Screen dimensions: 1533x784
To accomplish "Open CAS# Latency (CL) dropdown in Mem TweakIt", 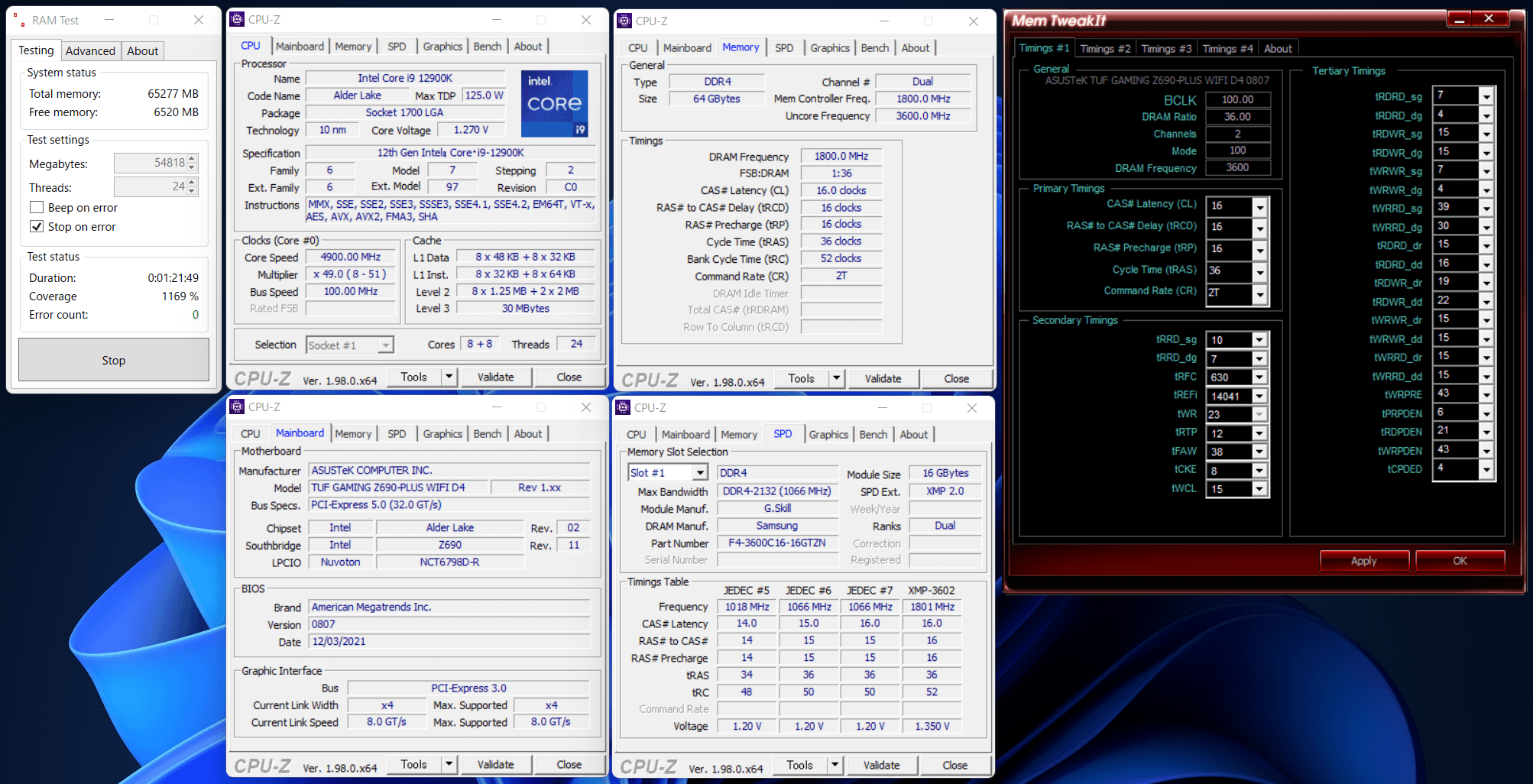I will 1260,206.
